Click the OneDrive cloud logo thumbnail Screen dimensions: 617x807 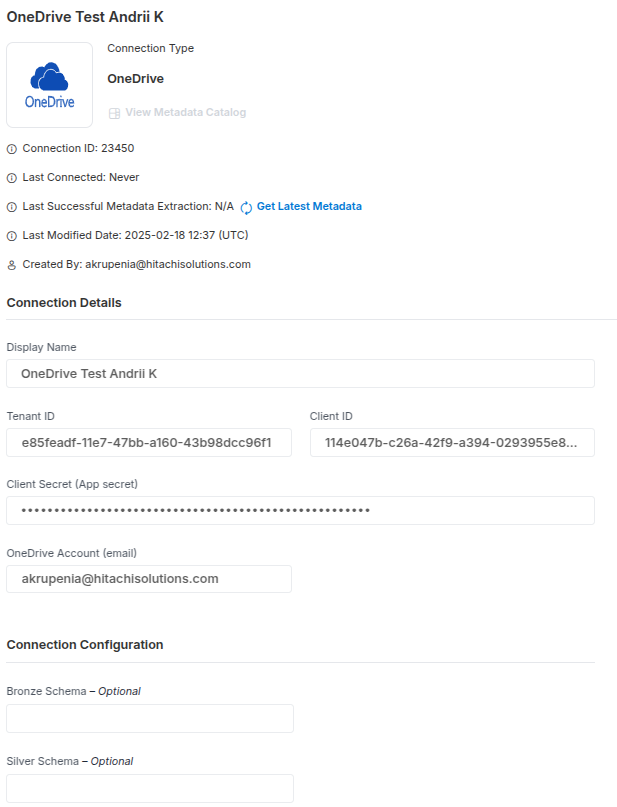click(x=49, y=85)
